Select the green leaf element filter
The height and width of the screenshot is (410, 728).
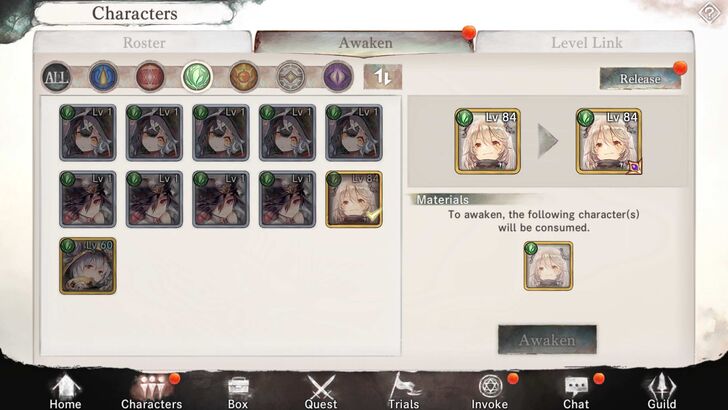(x=197, y=77)
